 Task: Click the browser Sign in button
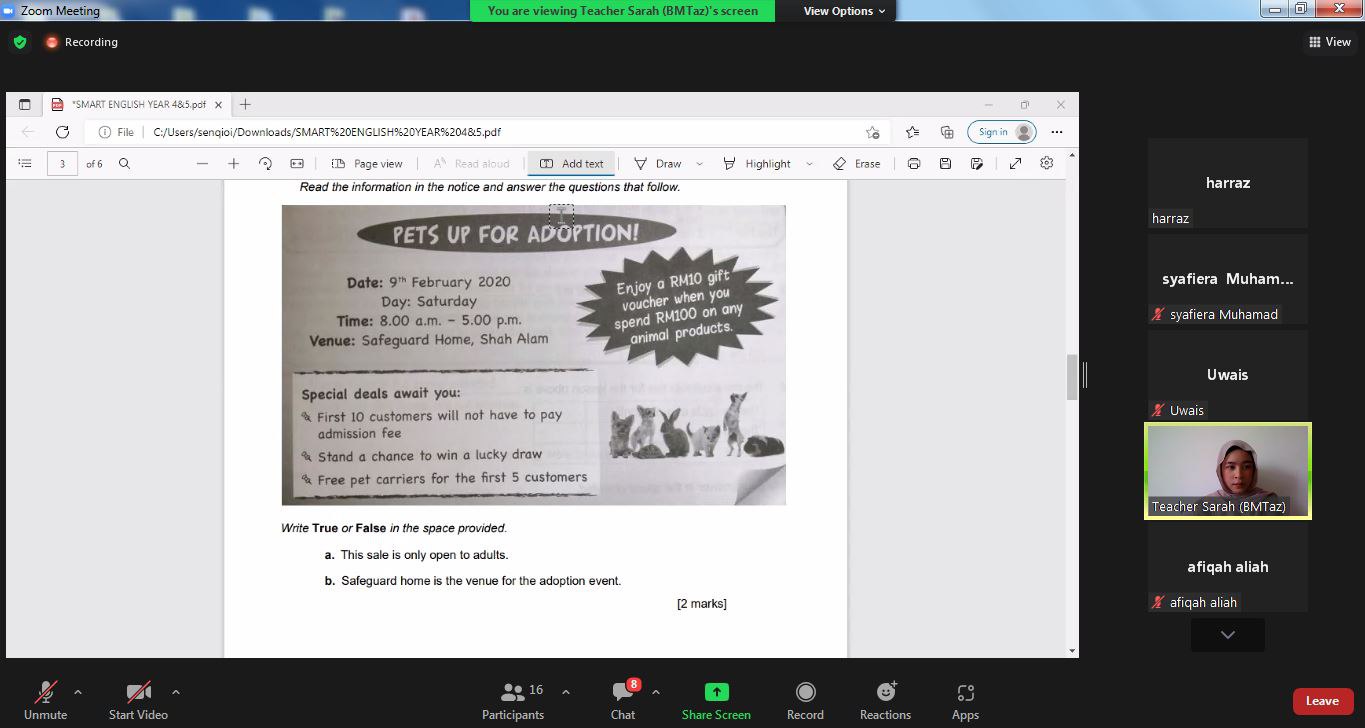[1002, 132]
